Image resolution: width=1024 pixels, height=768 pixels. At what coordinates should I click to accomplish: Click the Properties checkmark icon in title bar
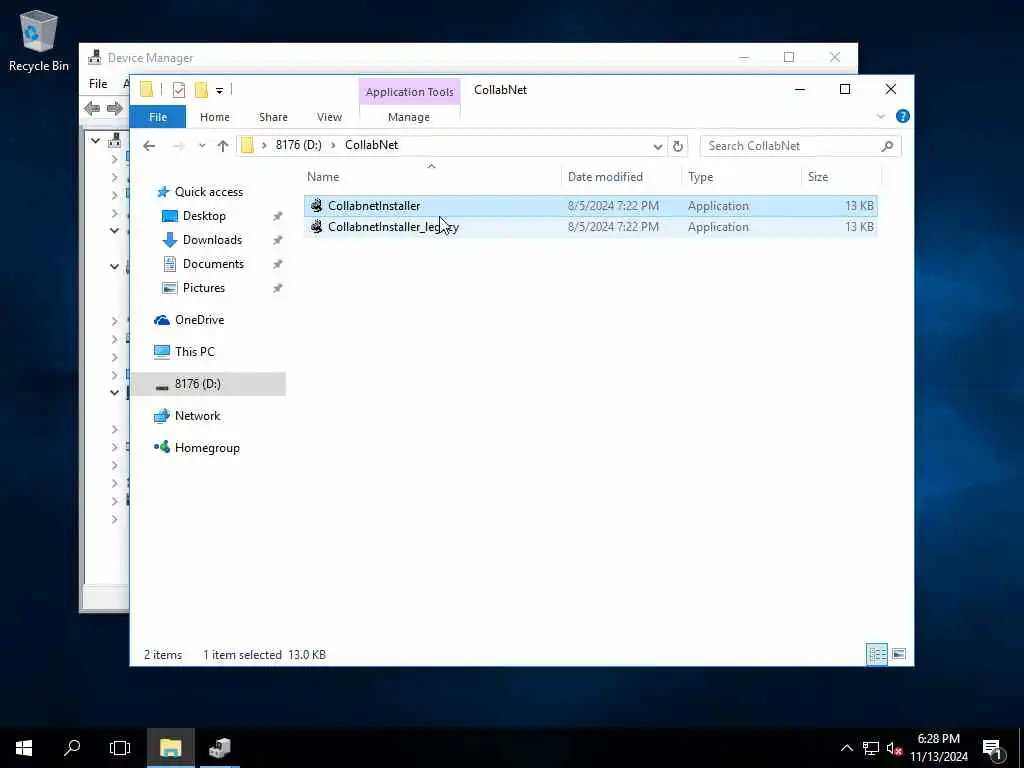click(179, 90)
